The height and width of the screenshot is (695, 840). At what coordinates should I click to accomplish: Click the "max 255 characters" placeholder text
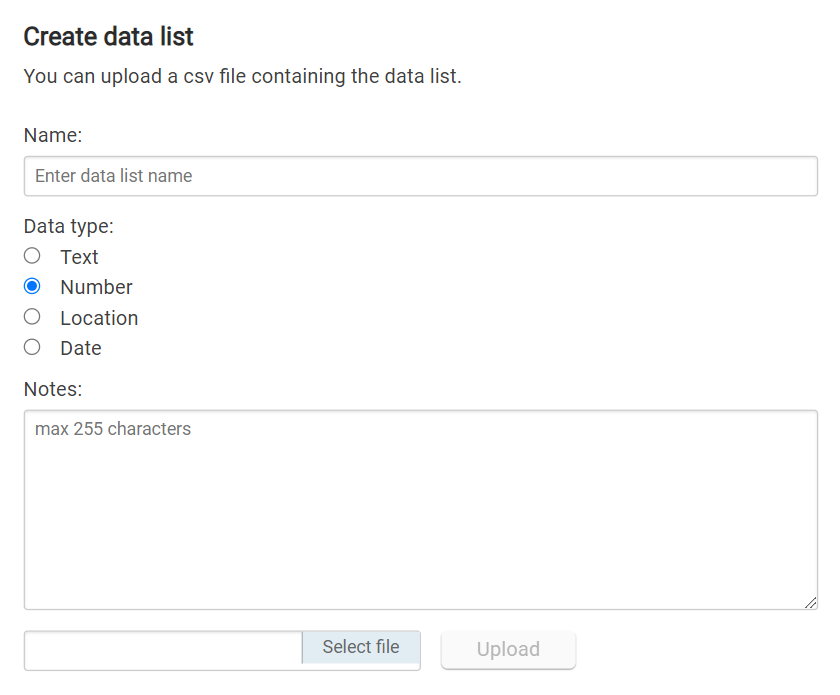click(x=113, y=429)
